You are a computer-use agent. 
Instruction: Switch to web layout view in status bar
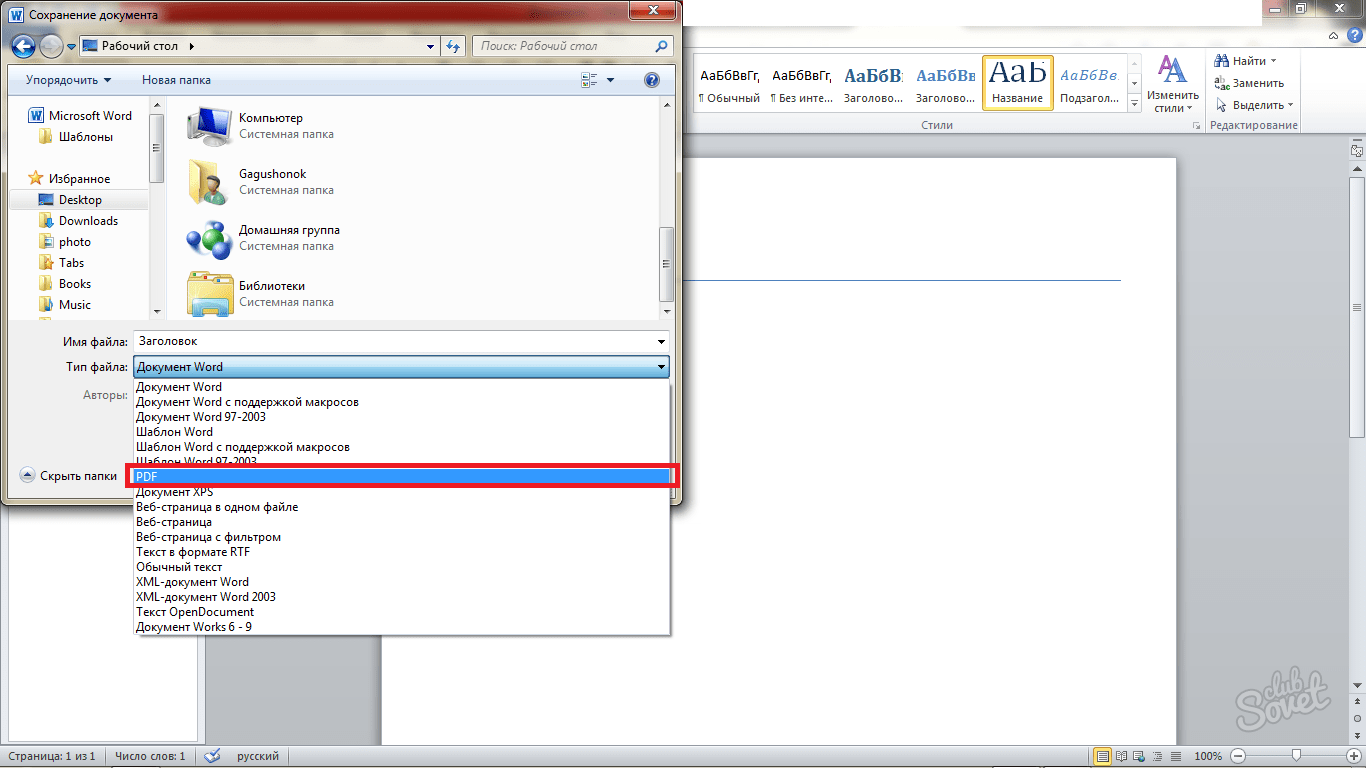pyautogui.click(x=1138, y=756)
